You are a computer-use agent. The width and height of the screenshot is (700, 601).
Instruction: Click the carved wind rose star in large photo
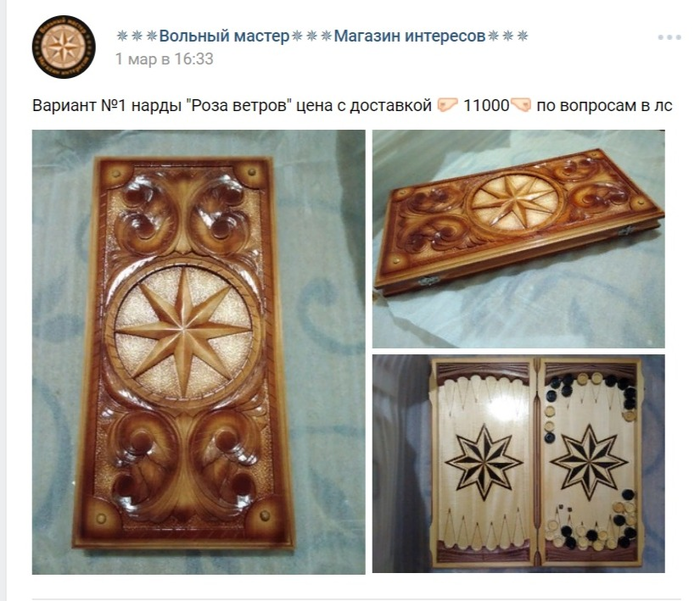point(183,331)
